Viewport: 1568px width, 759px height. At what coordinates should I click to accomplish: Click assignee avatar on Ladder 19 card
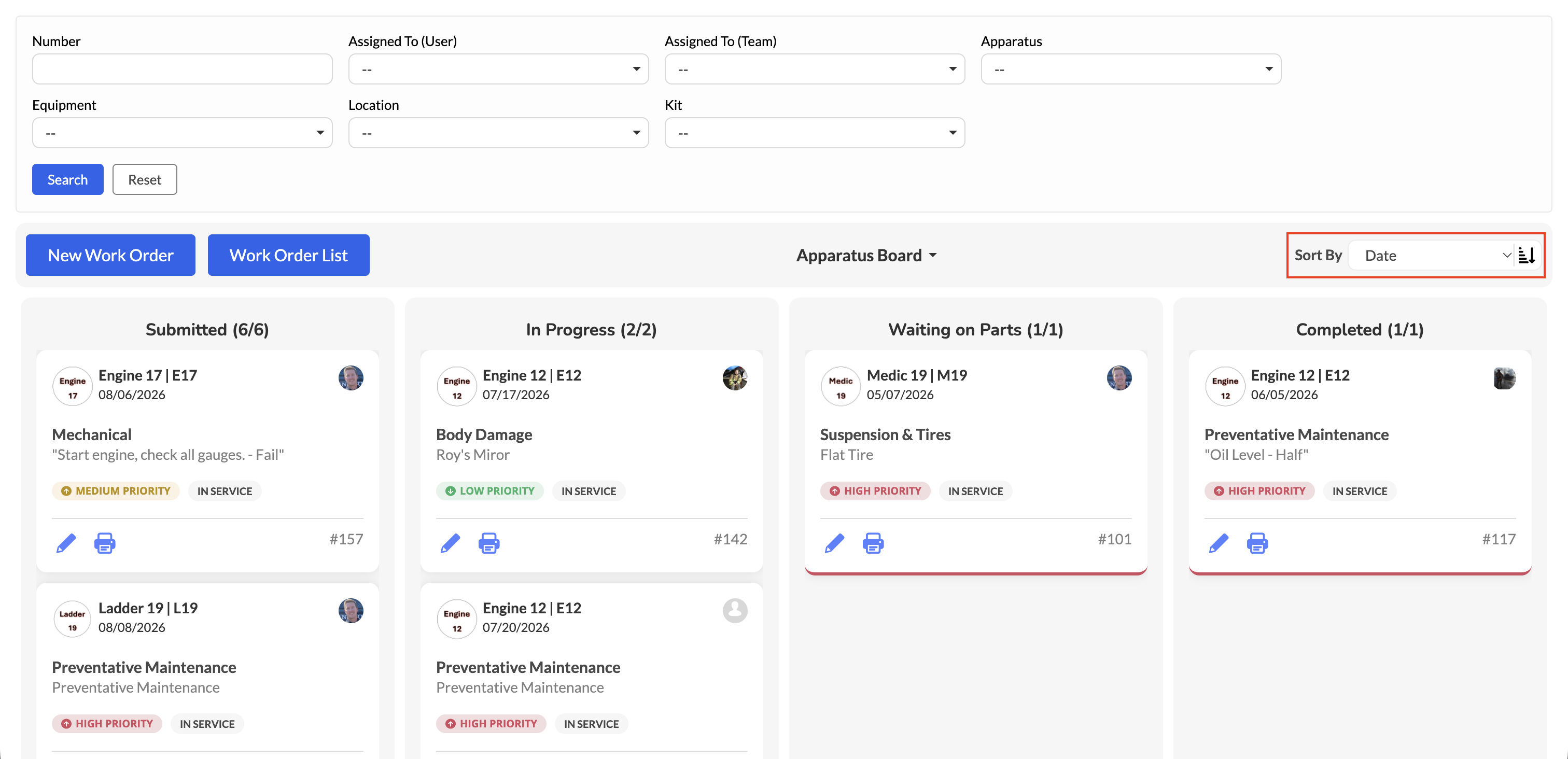351,610
